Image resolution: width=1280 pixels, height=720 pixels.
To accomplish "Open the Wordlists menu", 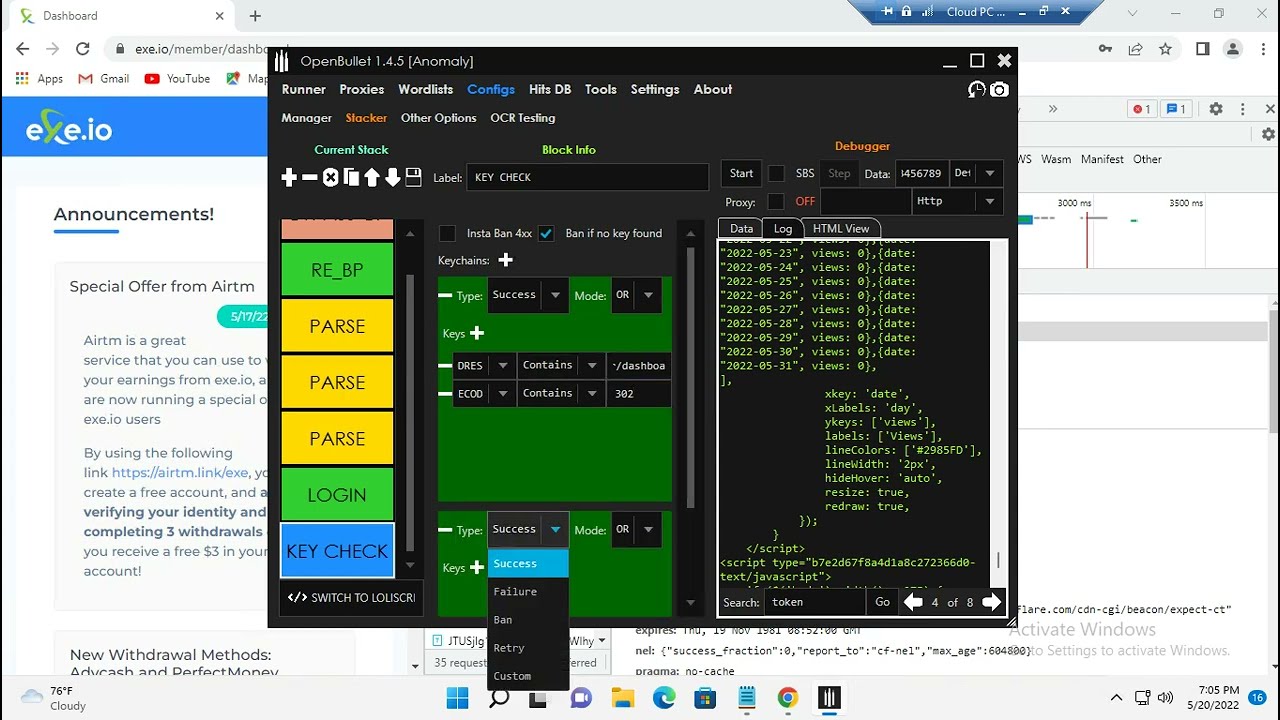I will click(426, 89).
